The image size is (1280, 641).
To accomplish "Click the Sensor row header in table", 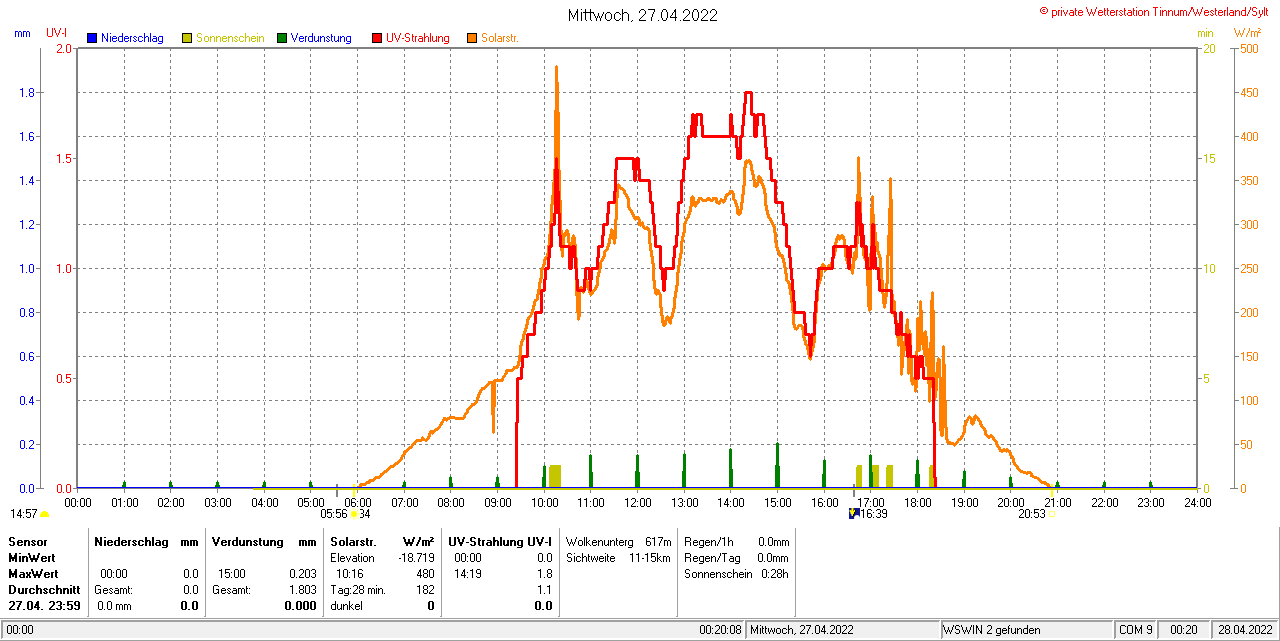I will click(27, 542).
